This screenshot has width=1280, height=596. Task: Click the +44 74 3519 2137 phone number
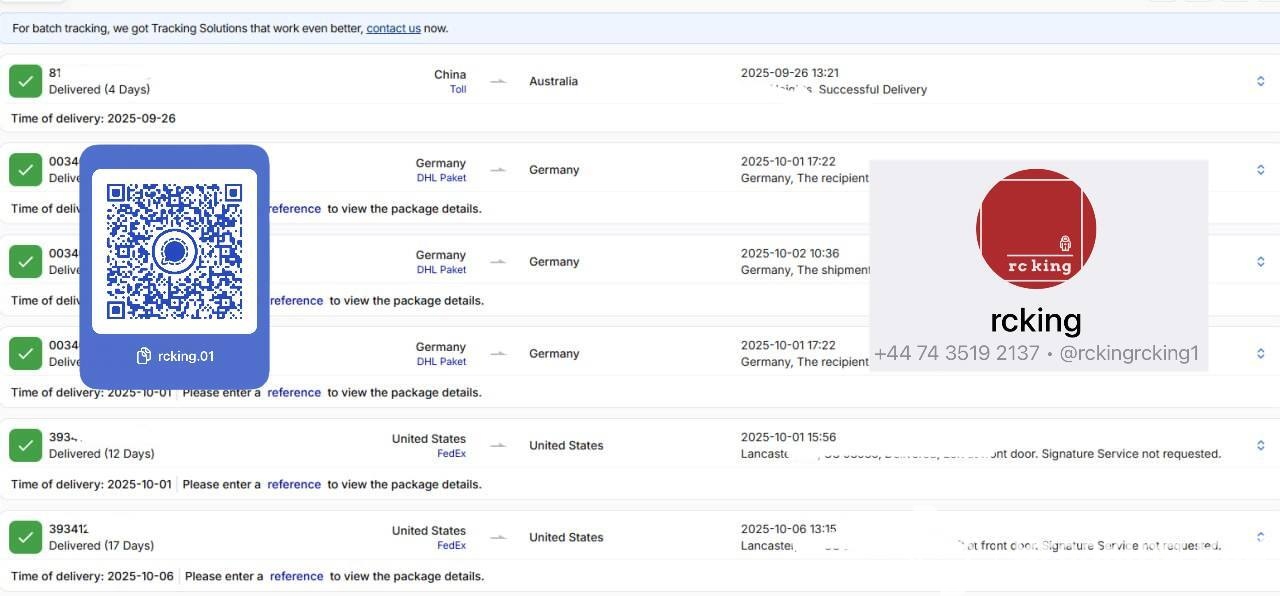pyautogui.click(x=956, y=353)
